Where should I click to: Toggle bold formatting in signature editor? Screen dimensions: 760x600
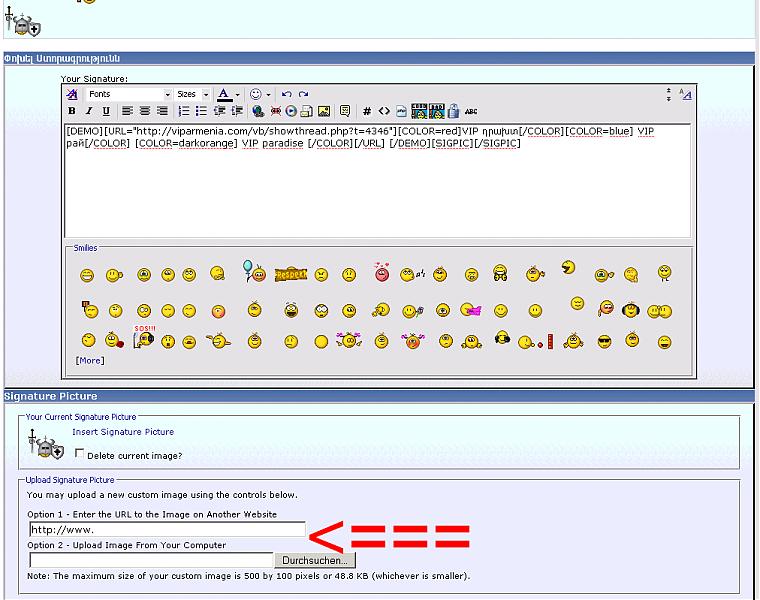coord(72,111)
